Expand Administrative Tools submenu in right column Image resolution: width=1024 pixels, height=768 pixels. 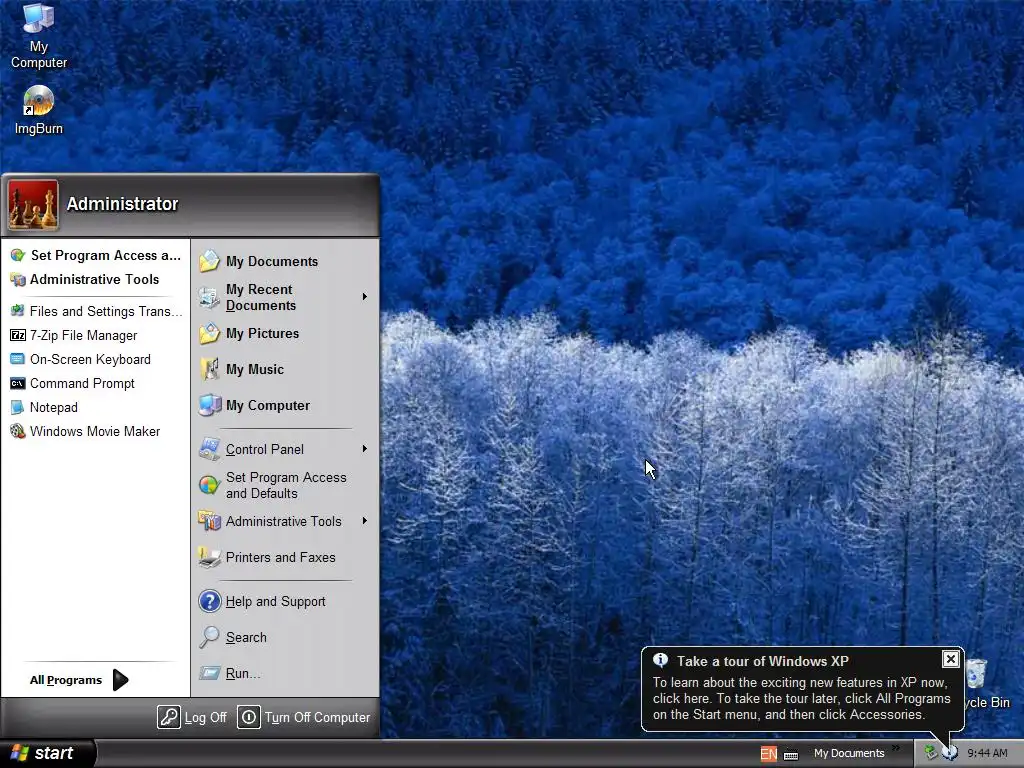click(364, 520)
